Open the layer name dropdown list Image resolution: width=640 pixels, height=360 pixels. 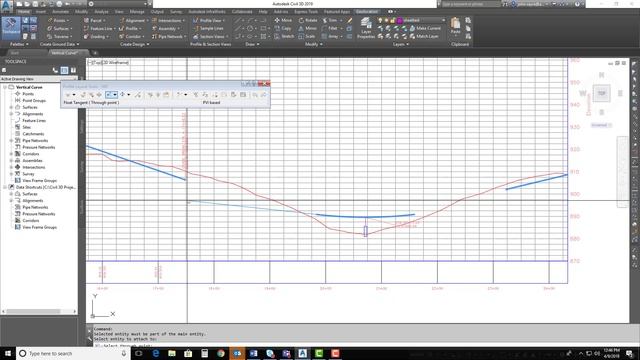[x=444, y=20]
